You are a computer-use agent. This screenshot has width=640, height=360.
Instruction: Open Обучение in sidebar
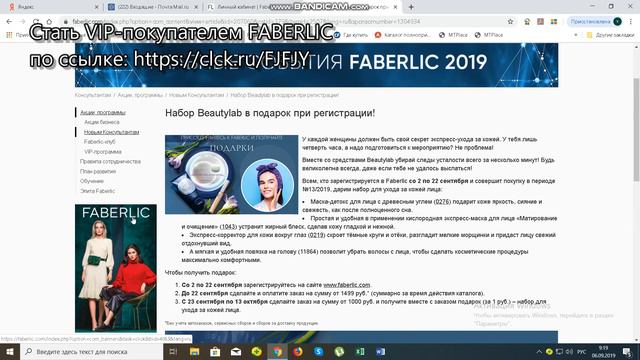(x=92, y=181)
